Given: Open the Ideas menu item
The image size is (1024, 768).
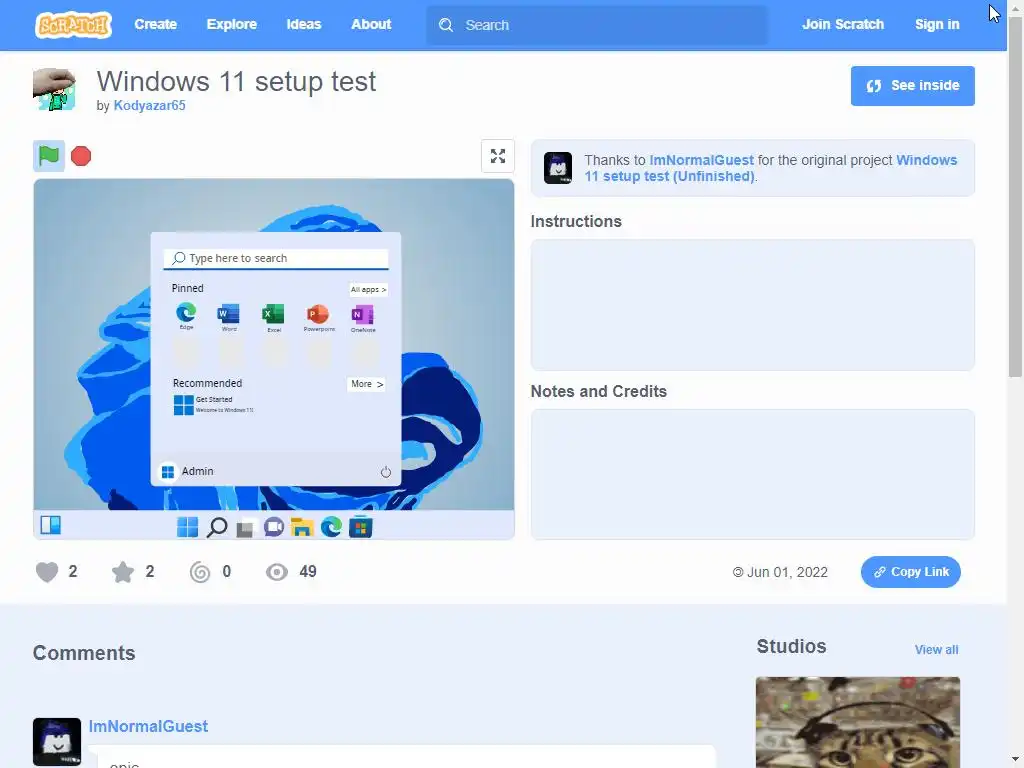Looking at the screenshot, I should pos(304,25).
